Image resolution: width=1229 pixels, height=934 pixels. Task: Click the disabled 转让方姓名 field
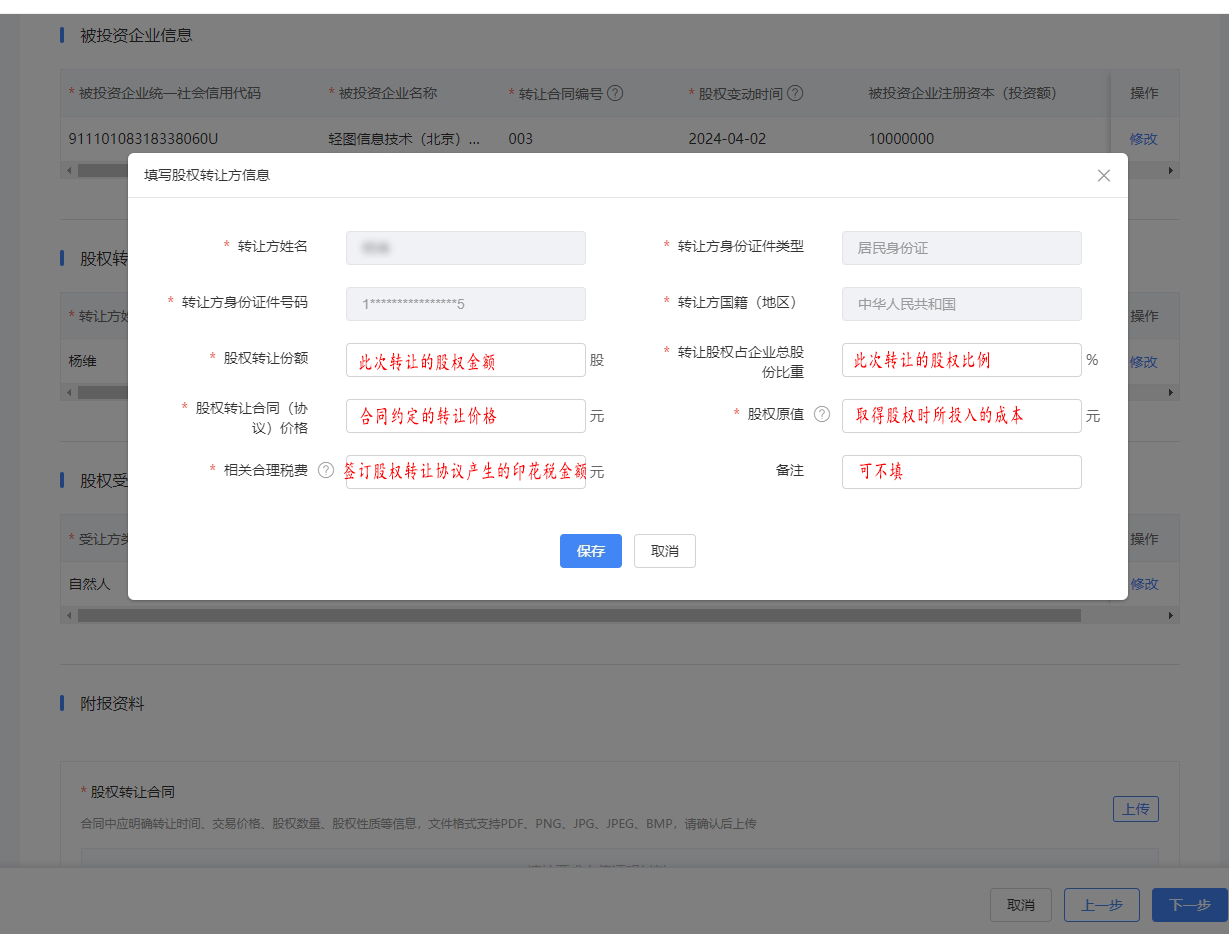pyautogui.click(x=466, y=248)
